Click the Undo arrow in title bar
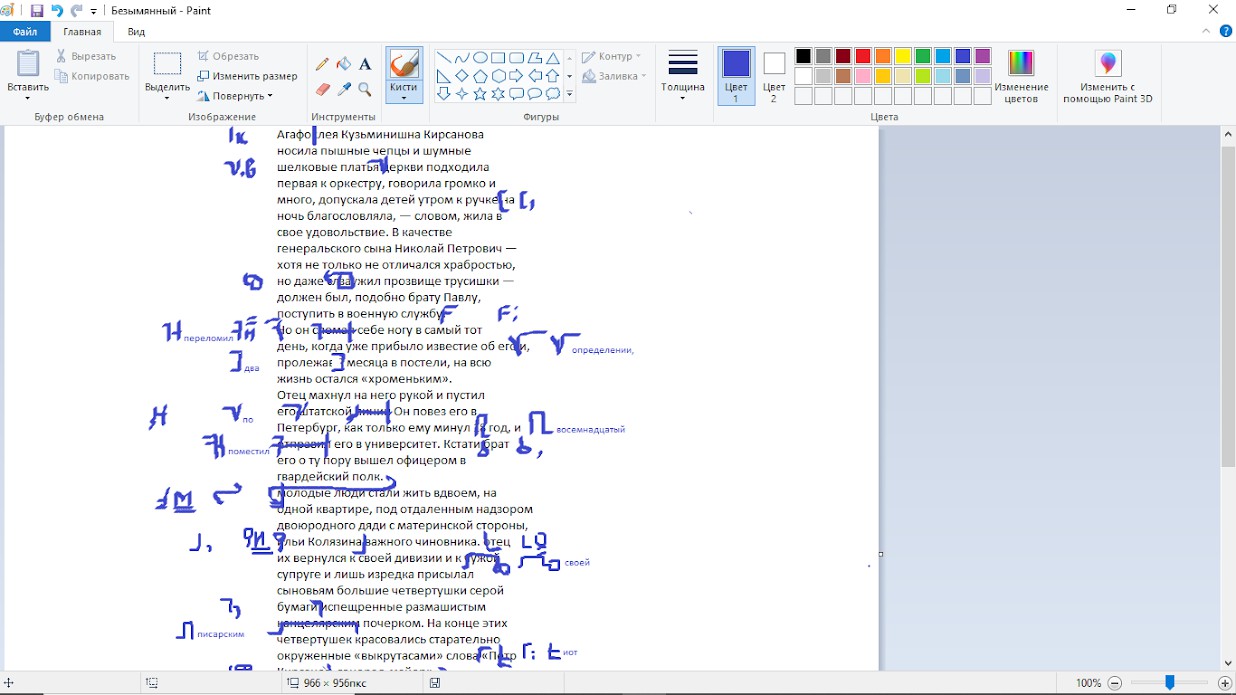Viewport: 1236px width, 695px height. pyautogui.click(x=57, y=10)
